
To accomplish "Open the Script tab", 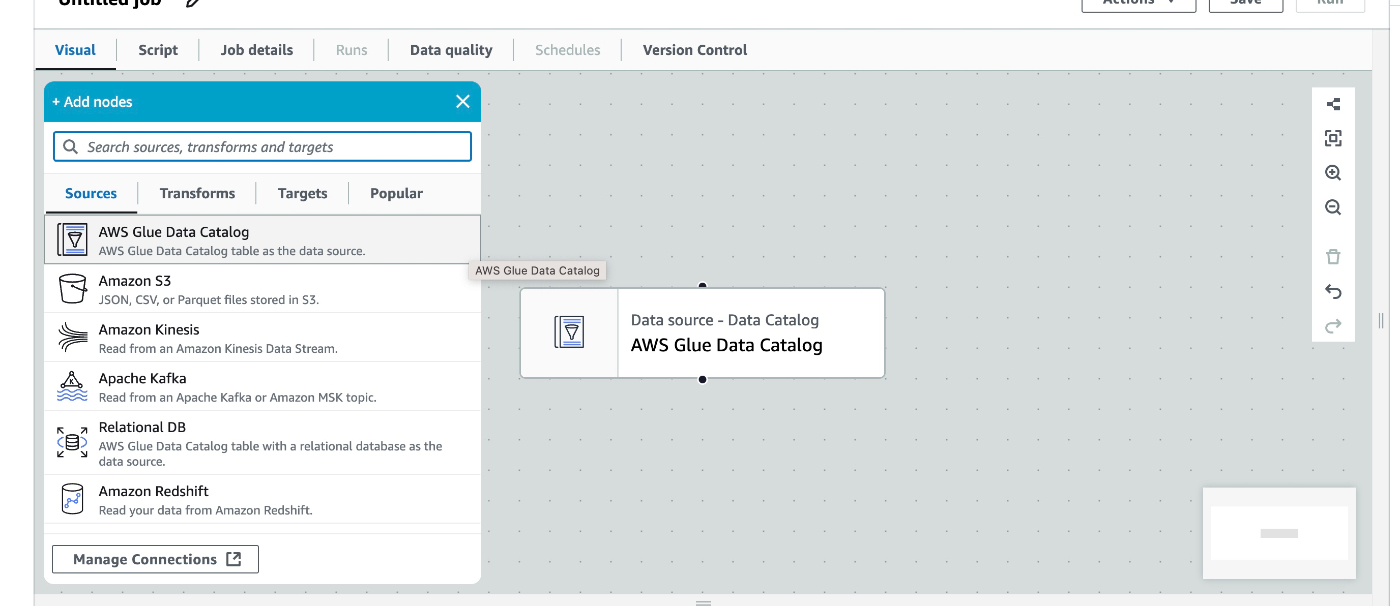I will 158,50.
